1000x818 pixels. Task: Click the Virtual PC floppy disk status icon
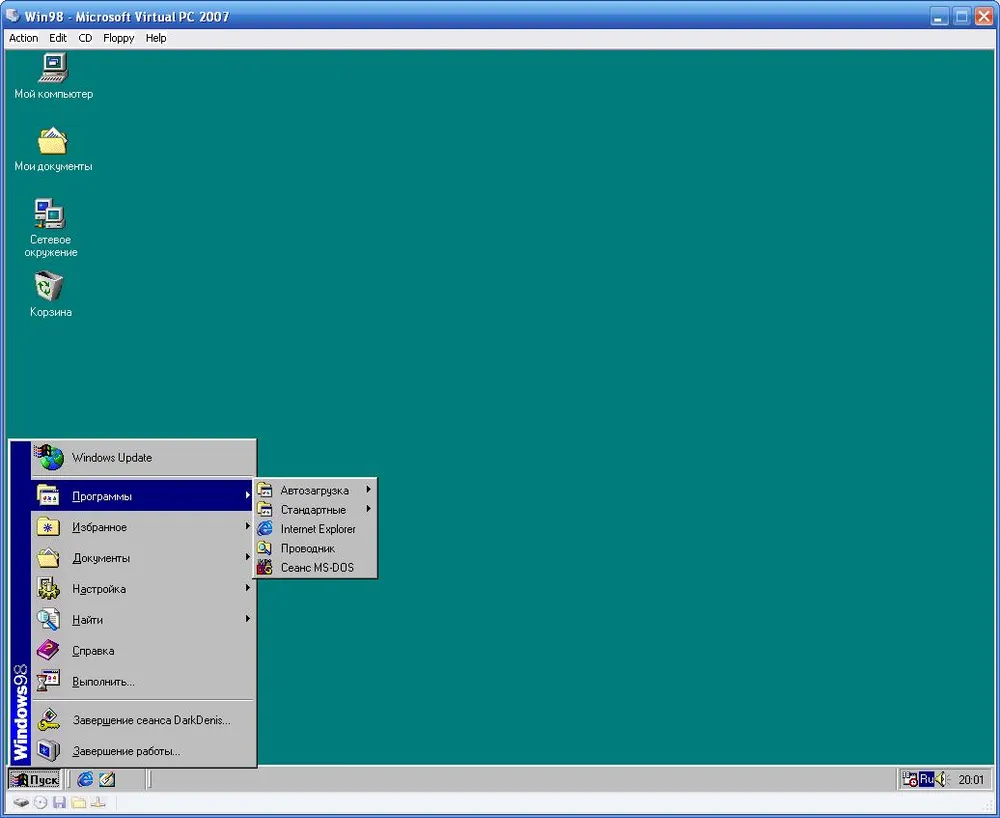pyautogui.click(x=59, y=802)
